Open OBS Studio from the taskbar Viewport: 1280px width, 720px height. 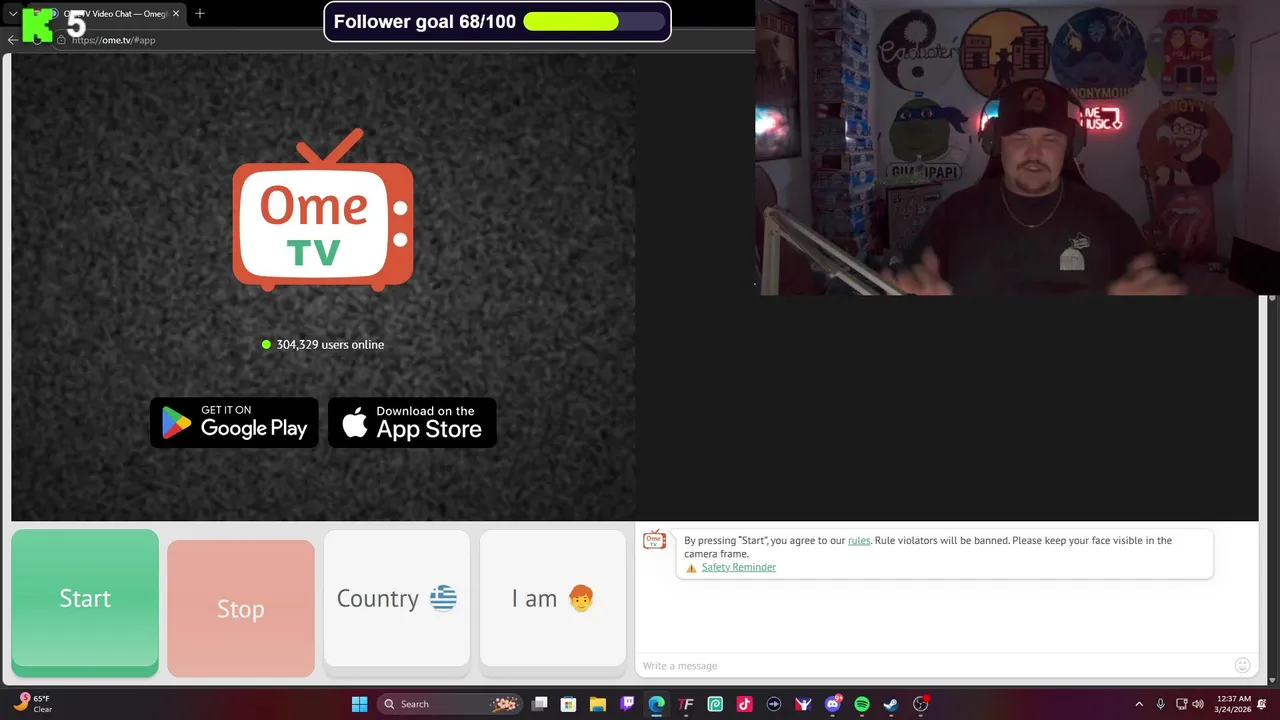click(921, 704)
